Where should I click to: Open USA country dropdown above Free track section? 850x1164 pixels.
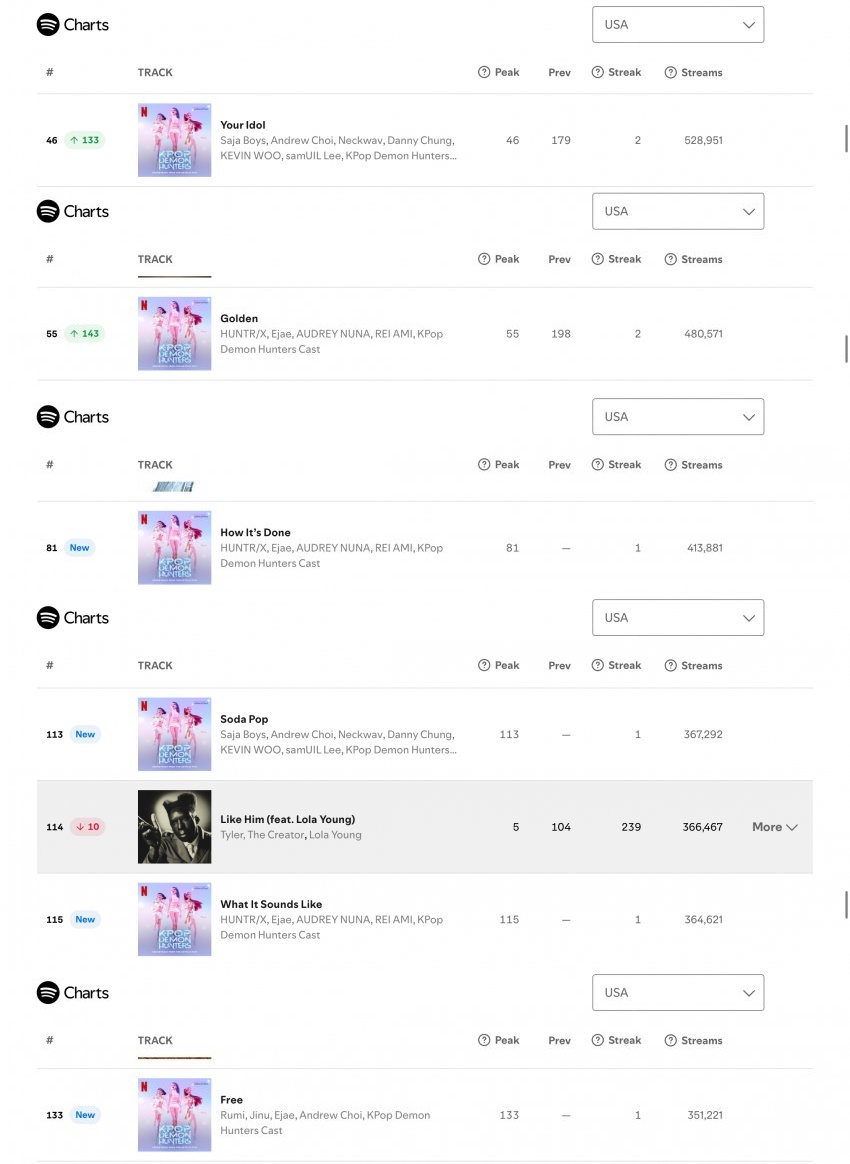(x=678, y=993)
